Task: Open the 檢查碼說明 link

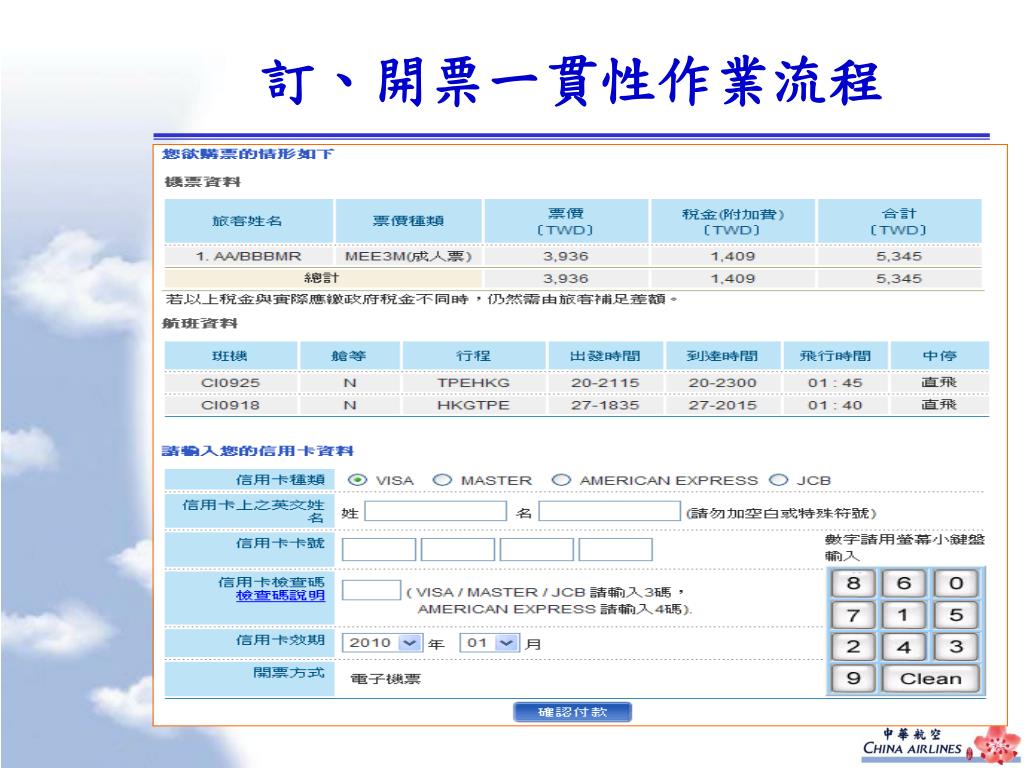Action: pos(280,596)
